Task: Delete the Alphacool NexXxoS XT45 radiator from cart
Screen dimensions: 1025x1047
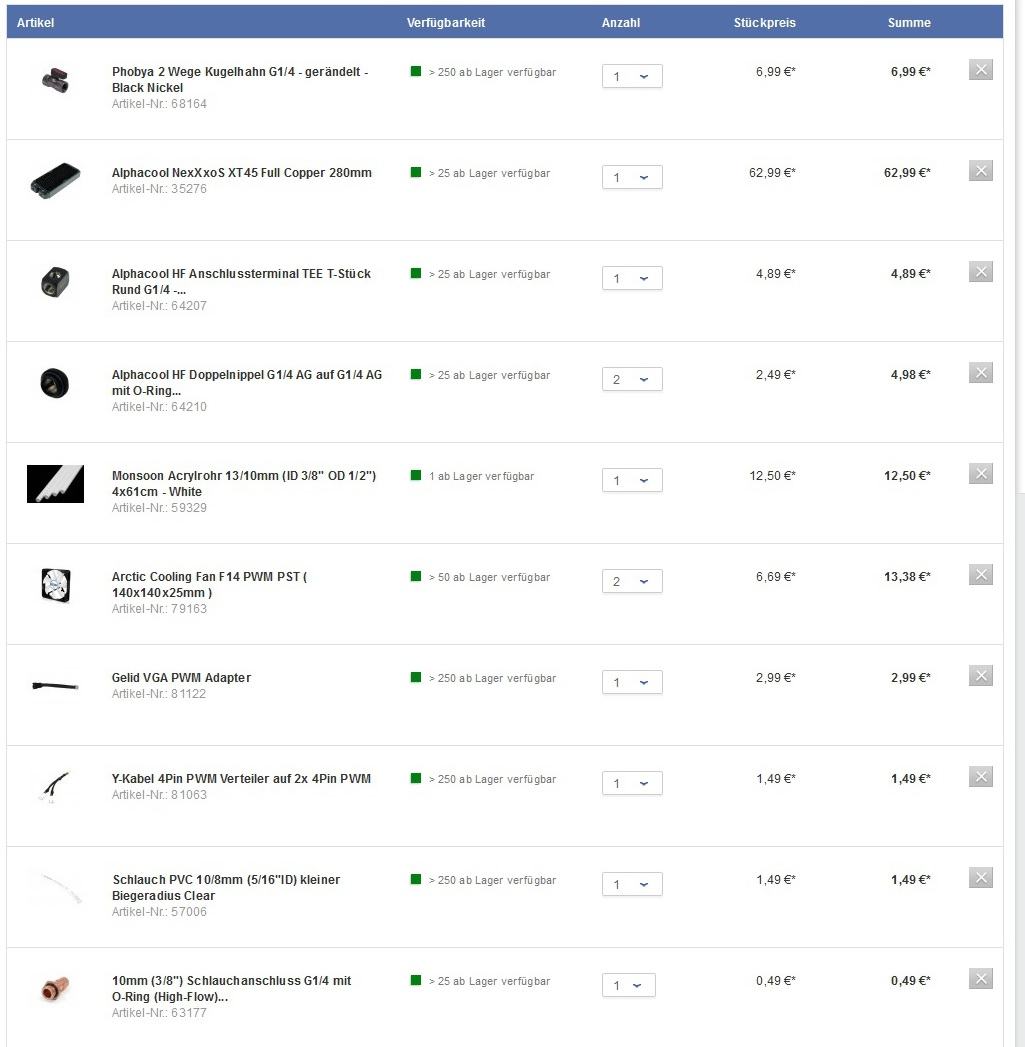Action: (980, 171)
